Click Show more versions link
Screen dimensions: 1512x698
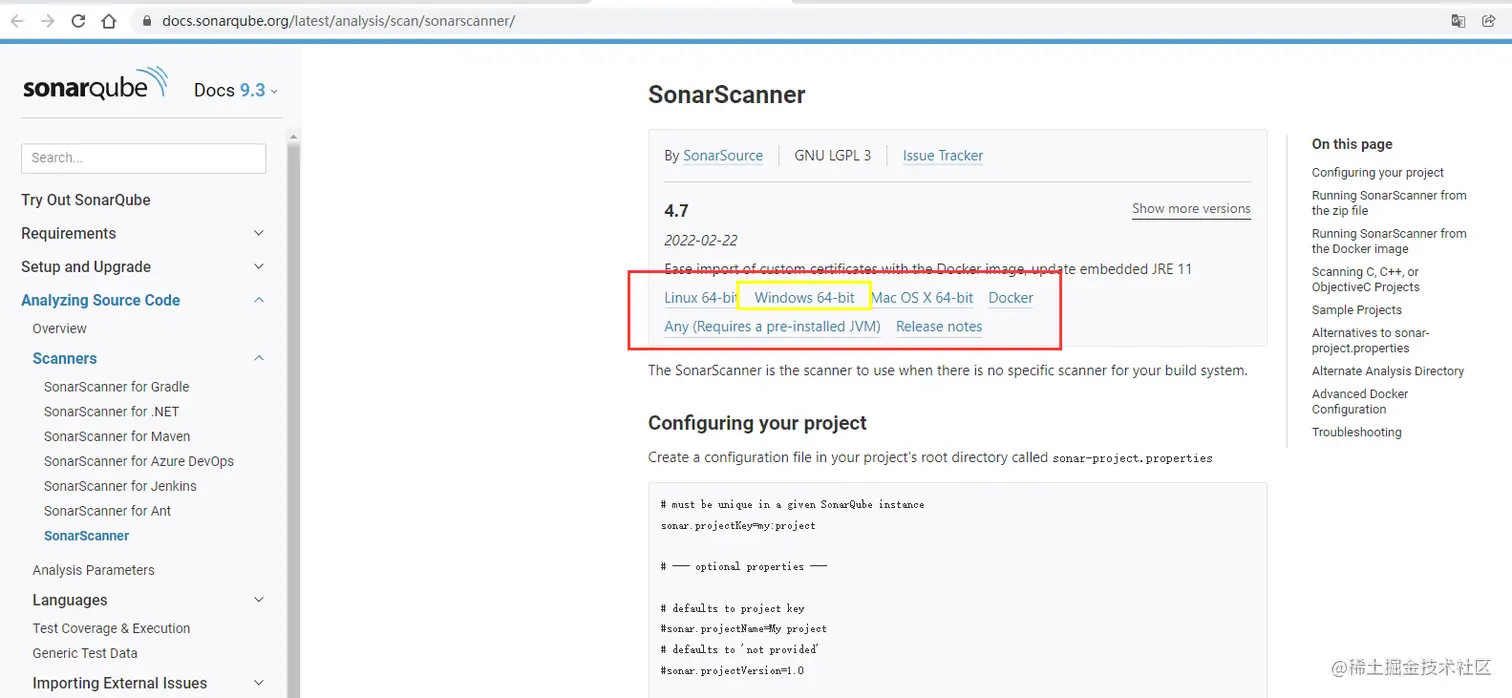point(1191,209)
